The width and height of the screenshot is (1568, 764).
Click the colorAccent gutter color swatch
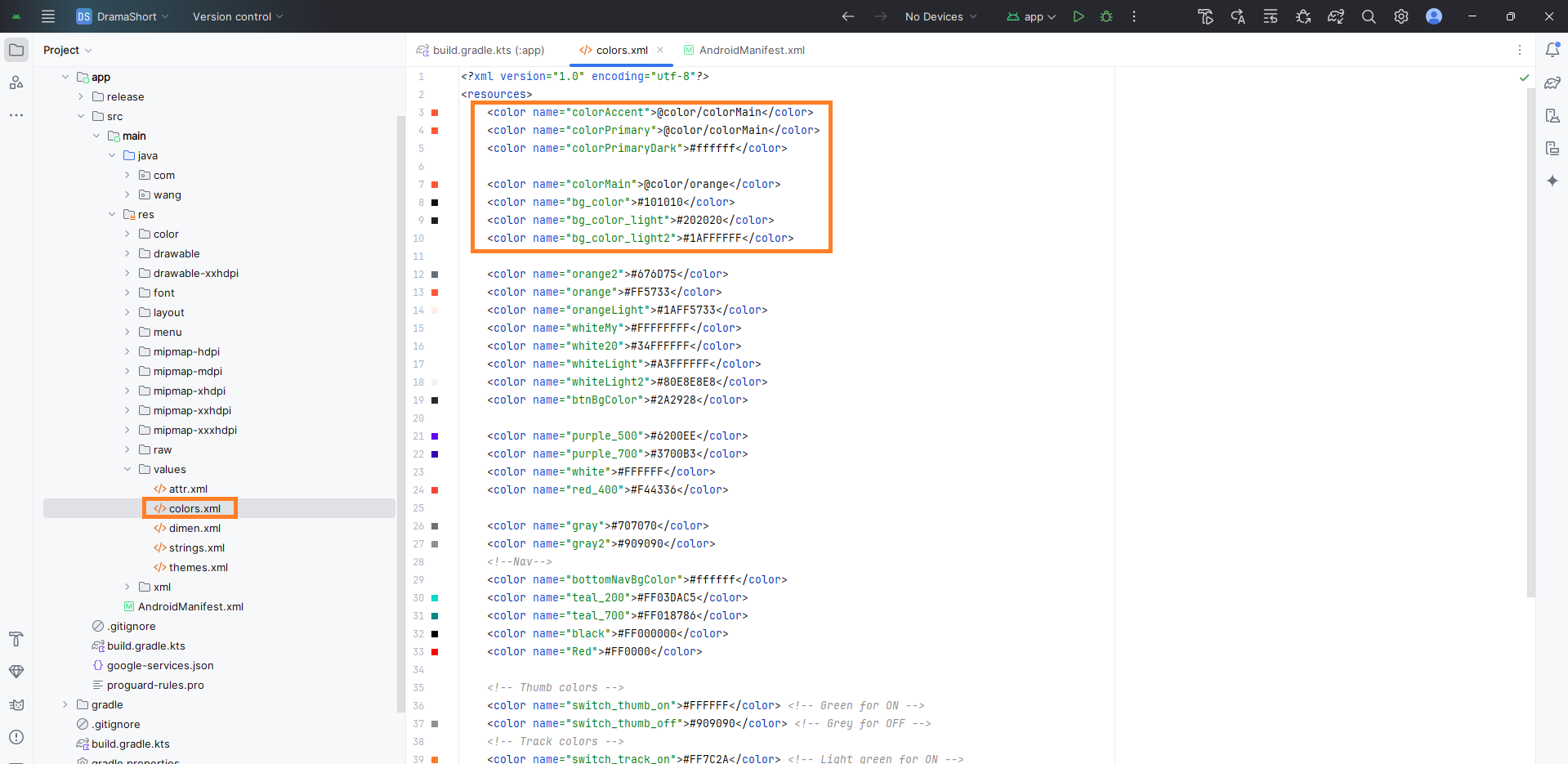435,113
